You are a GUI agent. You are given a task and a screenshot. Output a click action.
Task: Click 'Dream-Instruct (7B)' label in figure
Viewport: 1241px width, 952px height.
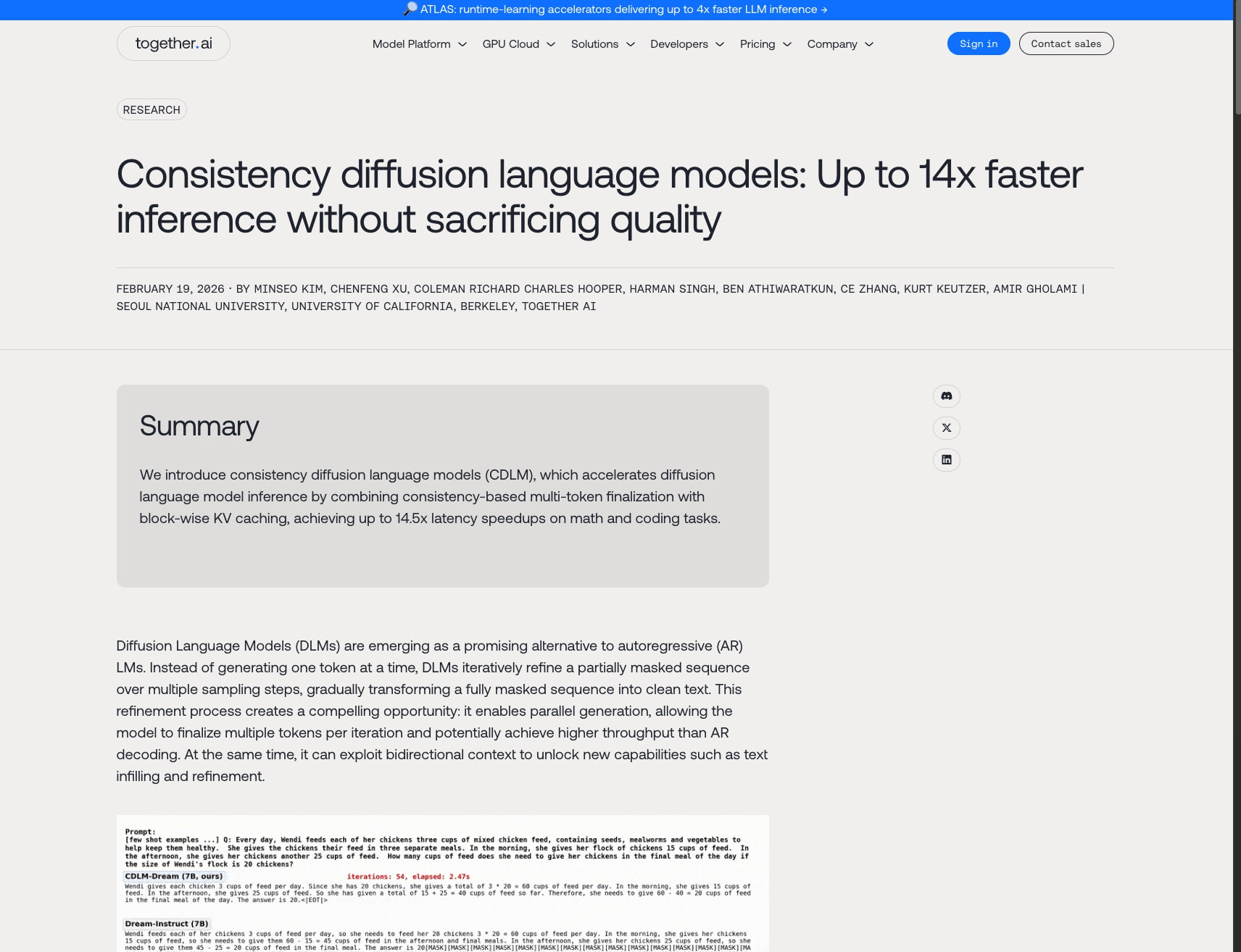coord(167,924)
